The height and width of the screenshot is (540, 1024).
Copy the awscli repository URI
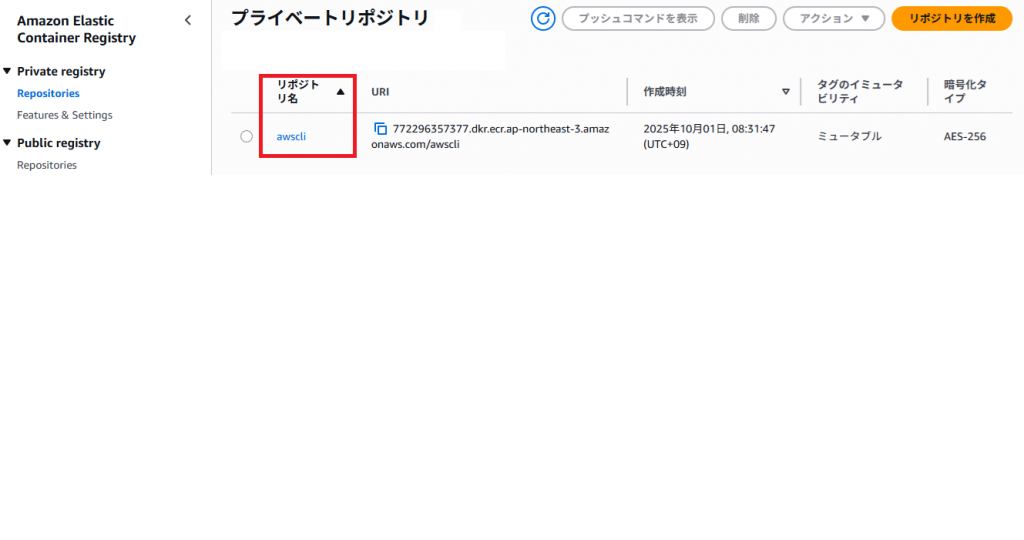[x=380, y=129]
